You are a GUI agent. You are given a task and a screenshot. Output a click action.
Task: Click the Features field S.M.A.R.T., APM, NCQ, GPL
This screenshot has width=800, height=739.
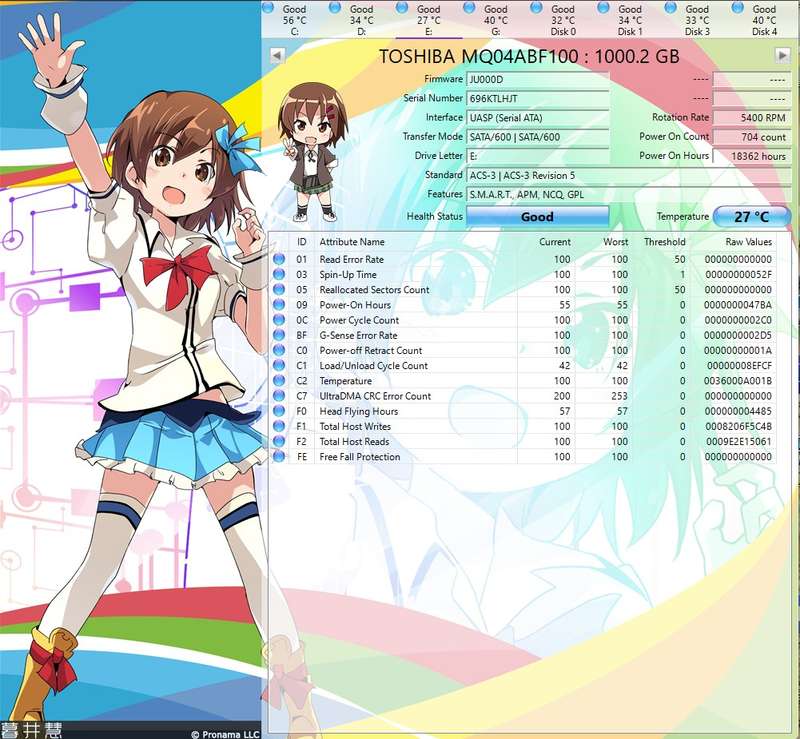coord(629,194)
